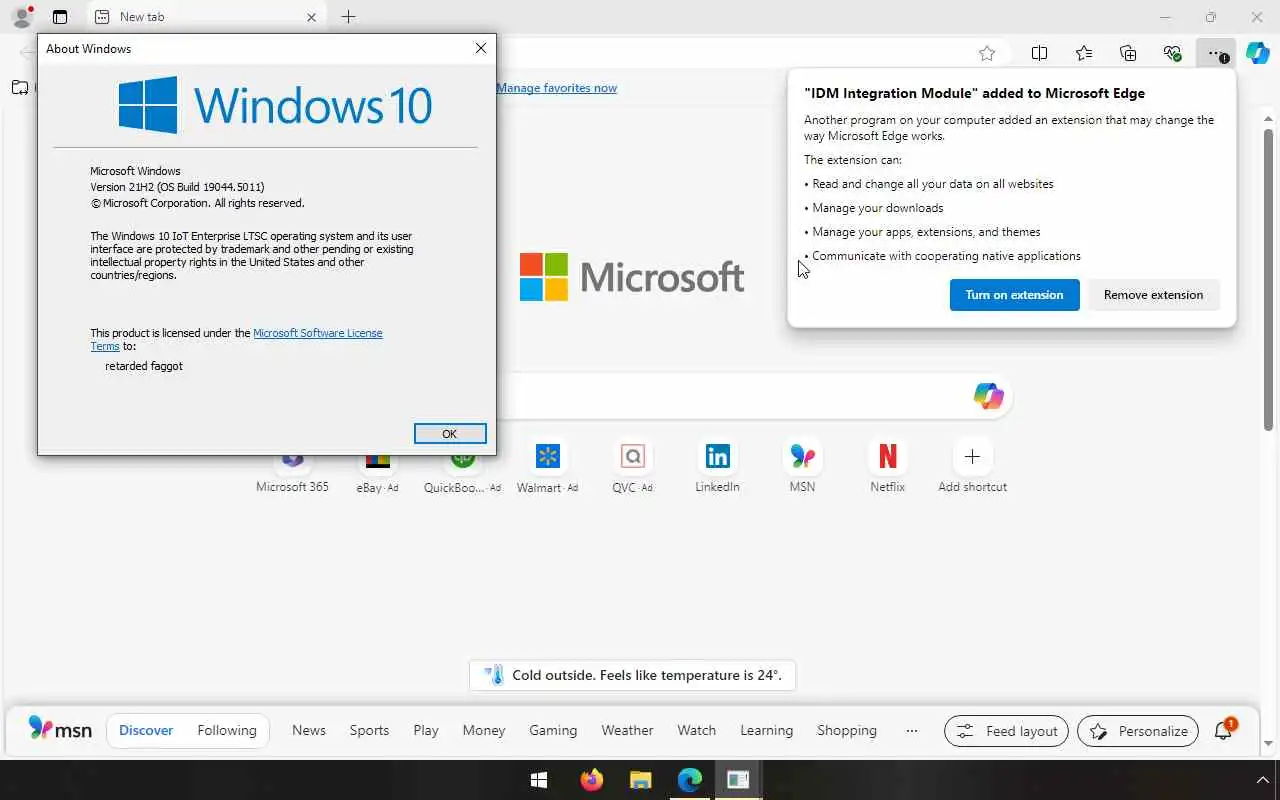Add this page to favorites star icon
The height and width of the screenshot is (800, 1280).
(987, 54)
